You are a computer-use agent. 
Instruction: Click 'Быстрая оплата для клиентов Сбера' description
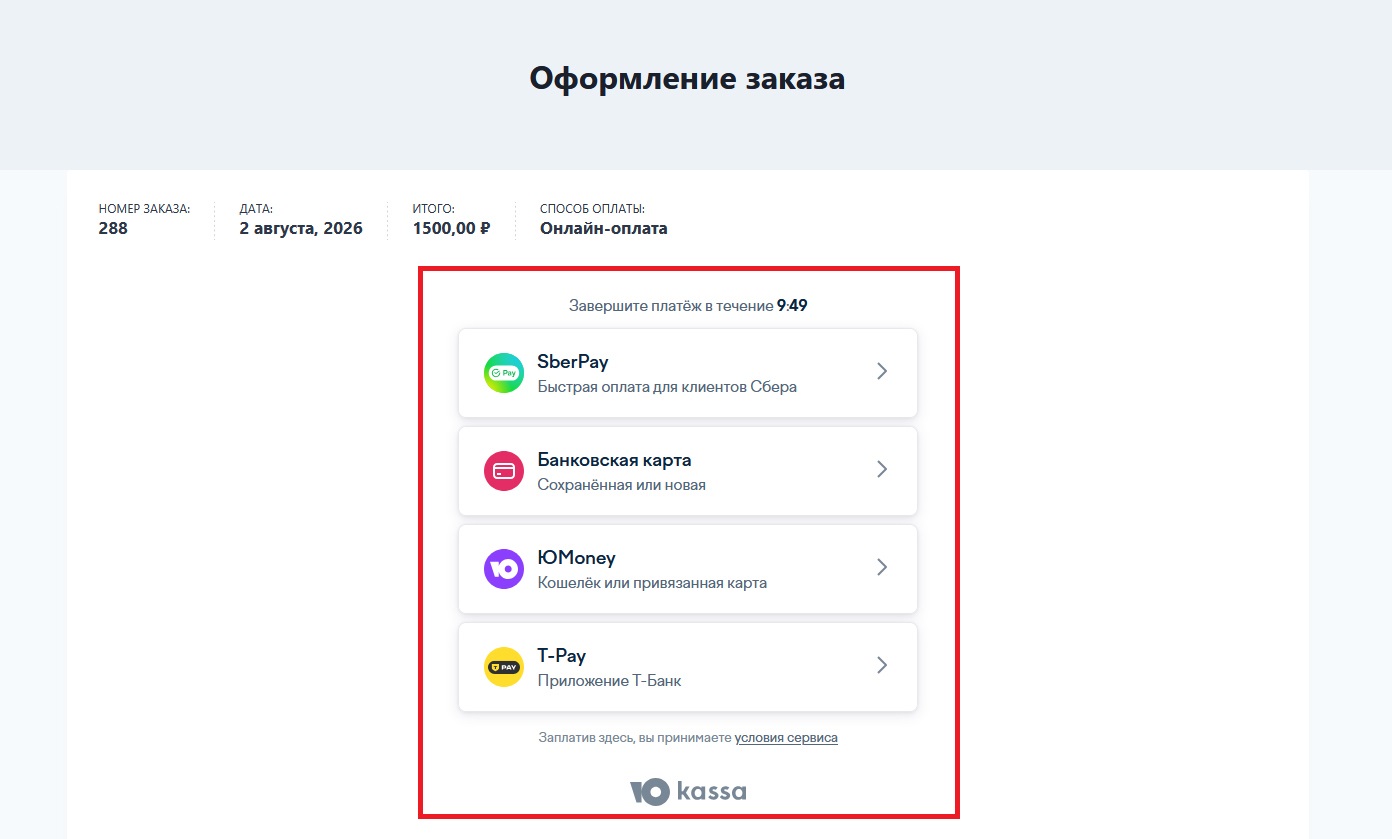(x=667, y=387)
